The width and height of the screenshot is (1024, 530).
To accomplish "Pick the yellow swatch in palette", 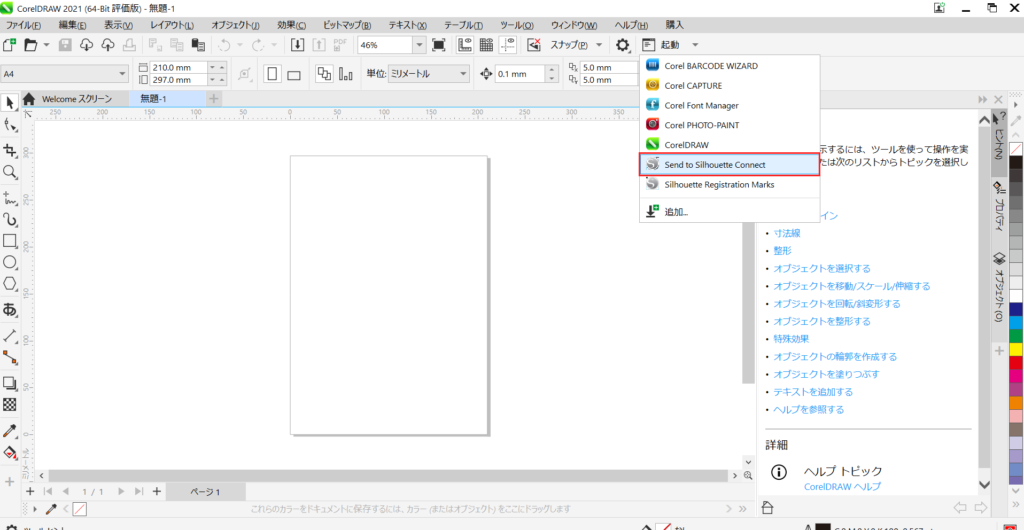I will 1016,349.
